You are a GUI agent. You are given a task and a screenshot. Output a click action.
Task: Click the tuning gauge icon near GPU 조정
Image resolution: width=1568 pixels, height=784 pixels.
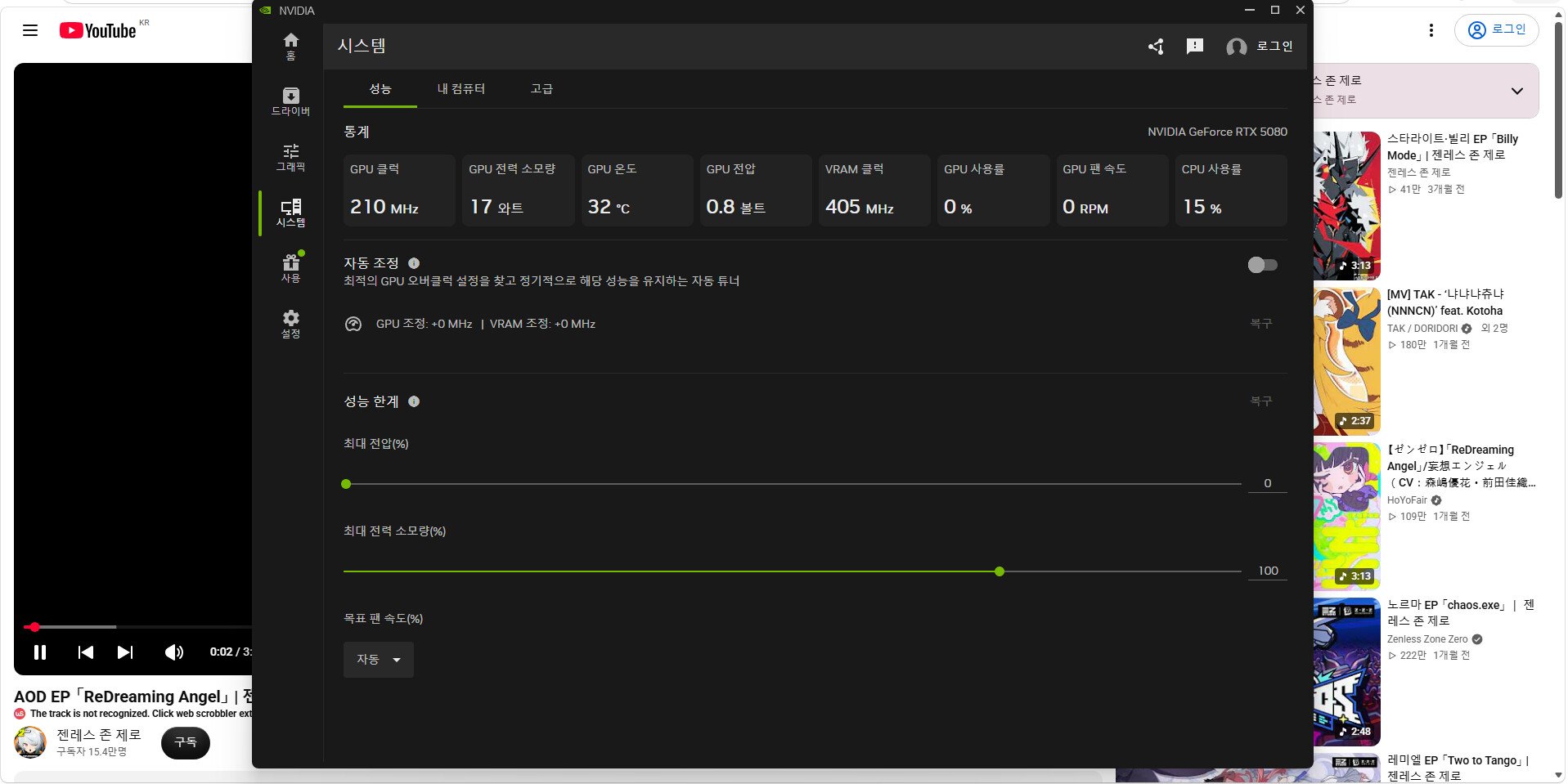click(353, 325)
